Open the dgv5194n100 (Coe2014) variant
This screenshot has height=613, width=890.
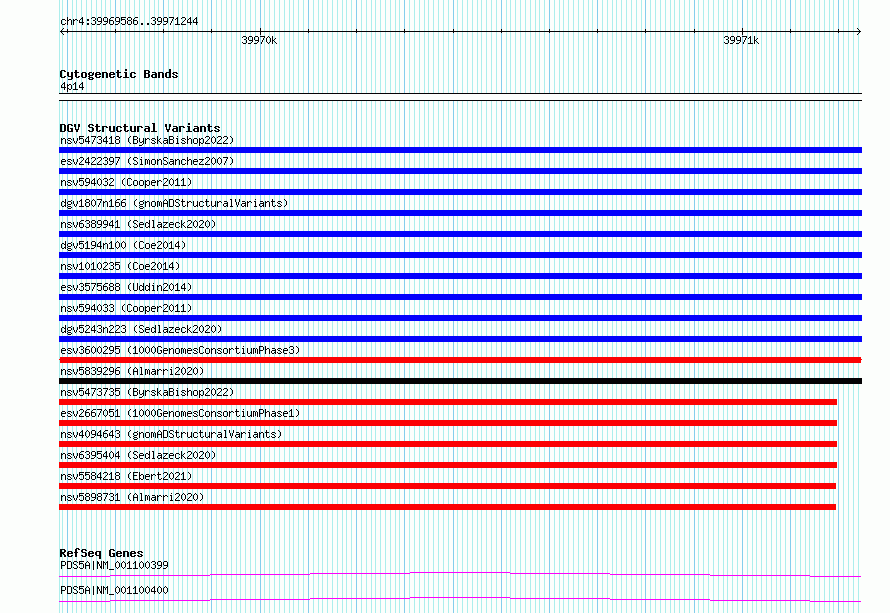pyautogui.click(x=123, y=245)
